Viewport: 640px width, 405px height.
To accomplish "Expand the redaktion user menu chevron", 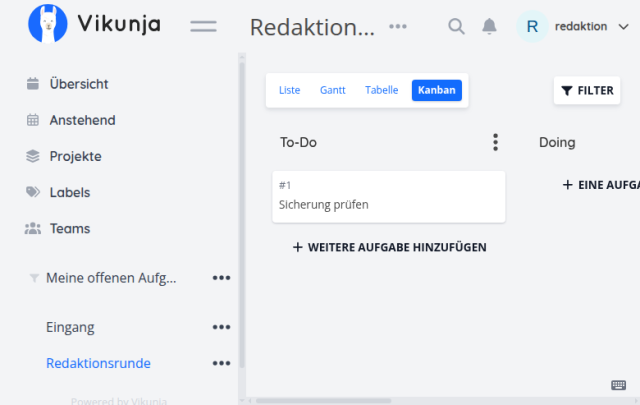I will point(623,27).
